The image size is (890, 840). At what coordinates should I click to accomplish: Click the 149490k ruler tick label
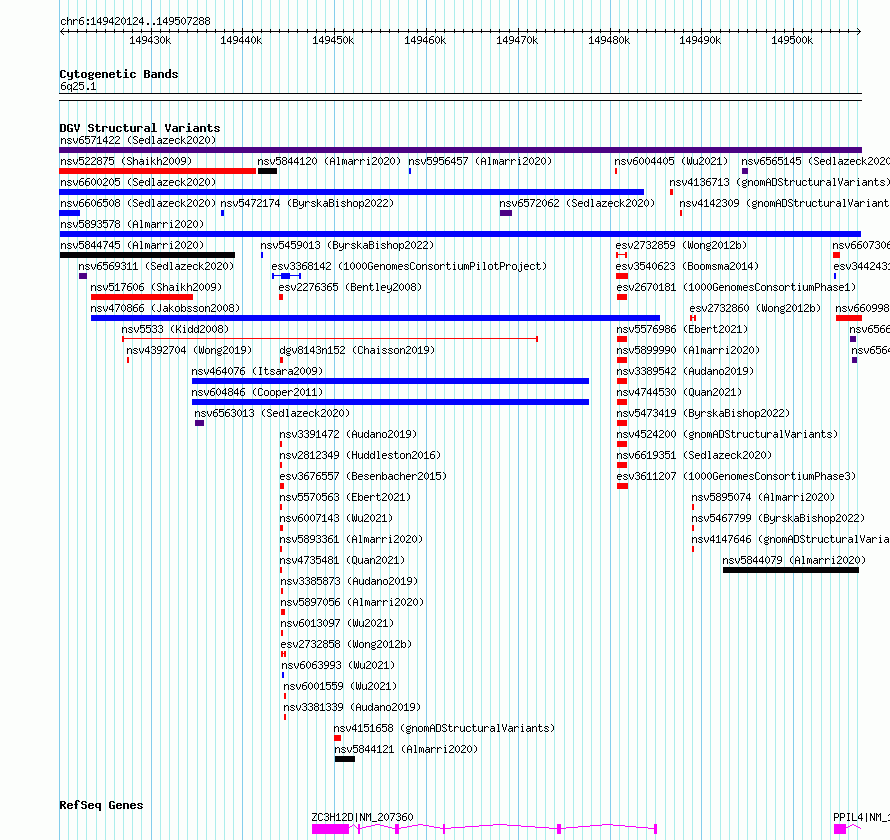700,40
